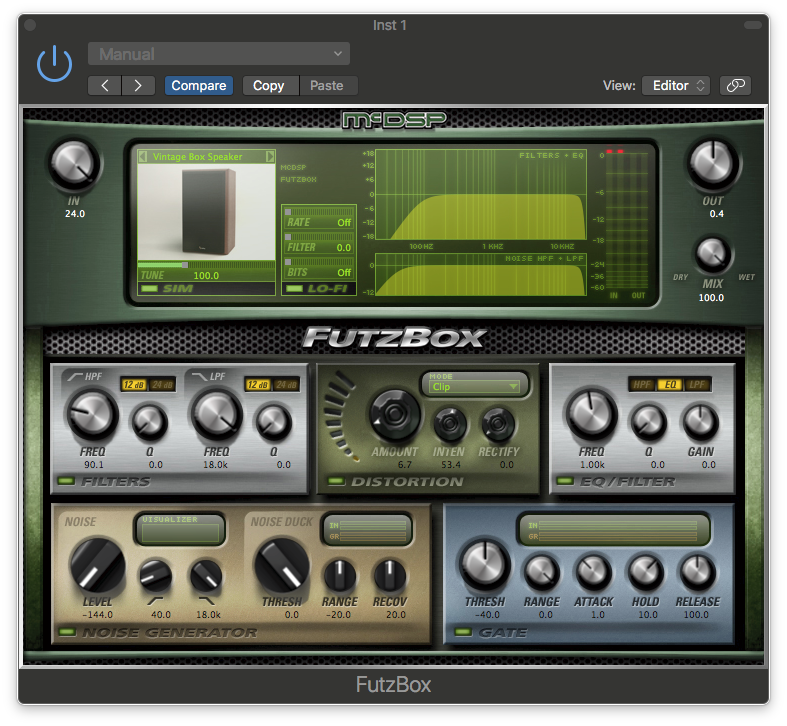The width and height of the screenshot is (787, 726).
Task: Click the gate ATTACK knob
Action: point(593,572)
